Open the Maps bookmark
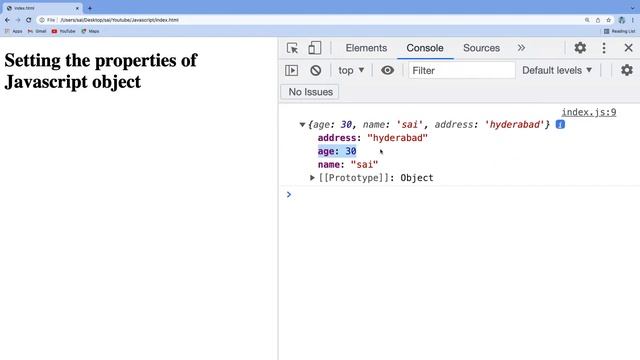The image size is (640, 360). point(90,31)
